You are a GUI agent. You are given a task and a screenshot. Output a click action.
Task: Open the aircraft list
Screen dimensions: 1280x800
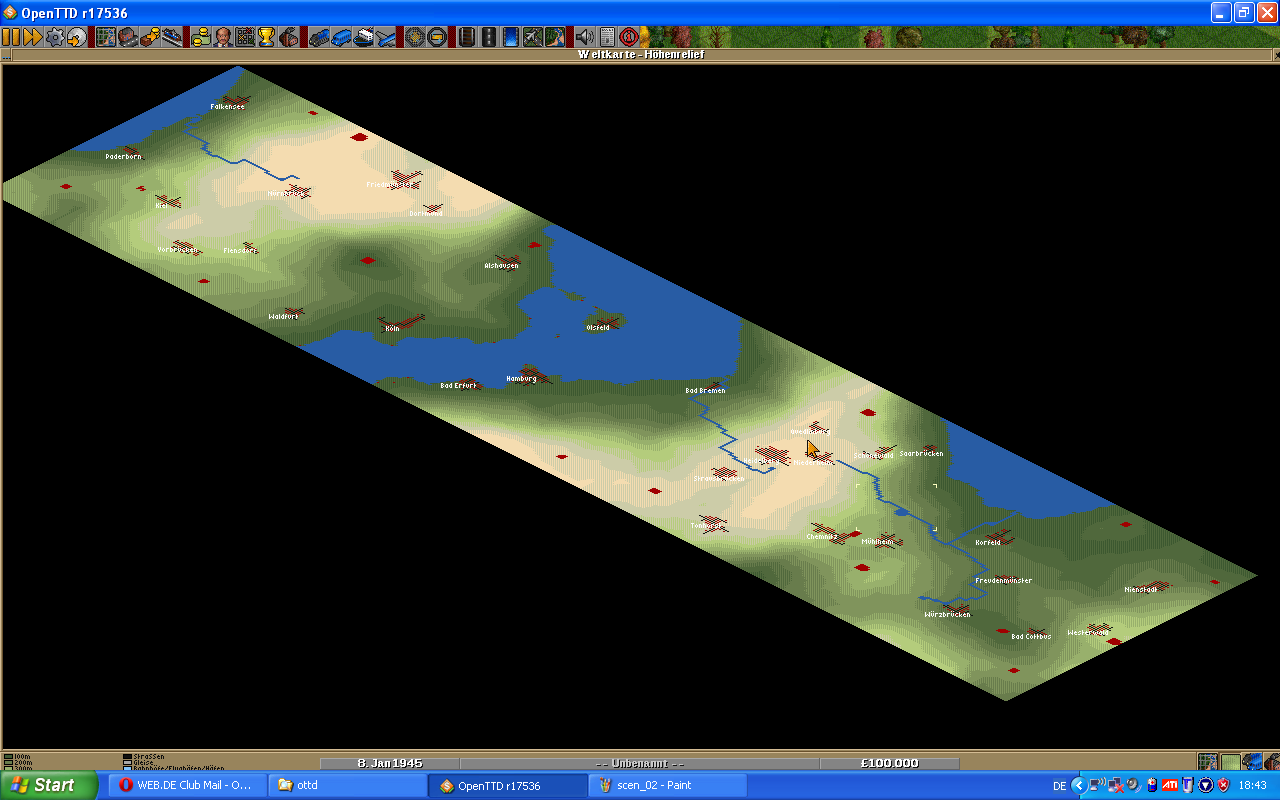(385, 37)
